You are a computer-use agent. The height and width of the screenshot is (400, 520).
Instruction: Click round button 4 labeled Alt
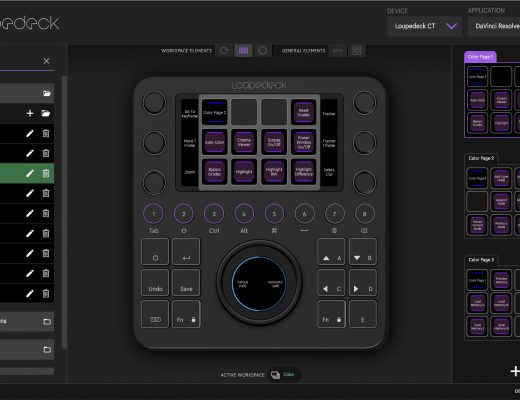coord(244,214)
